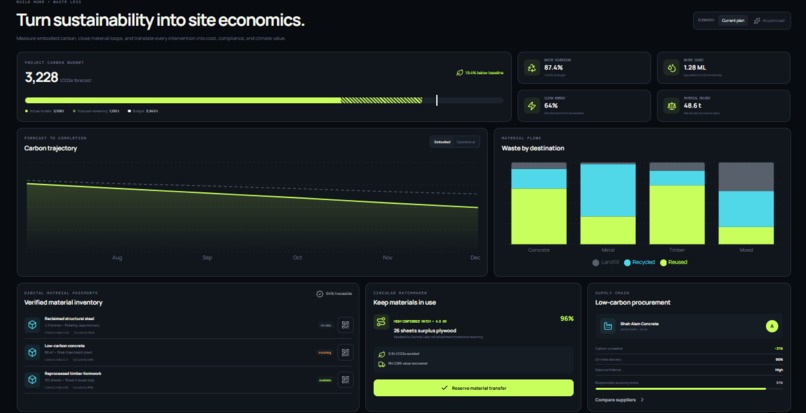Viewport: 806px width, 413px height.
Task: Click the green A rating badge
Action: (772, 326)
